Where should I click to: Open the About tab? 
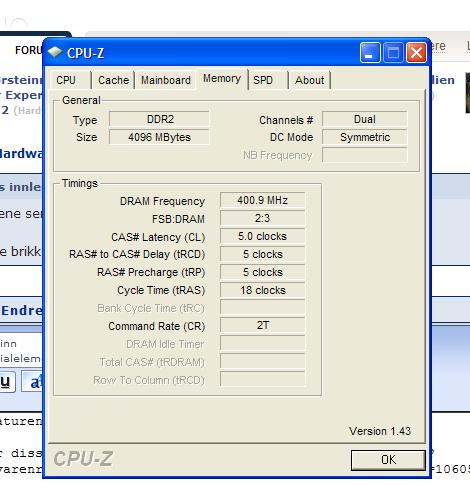(310, 80)
